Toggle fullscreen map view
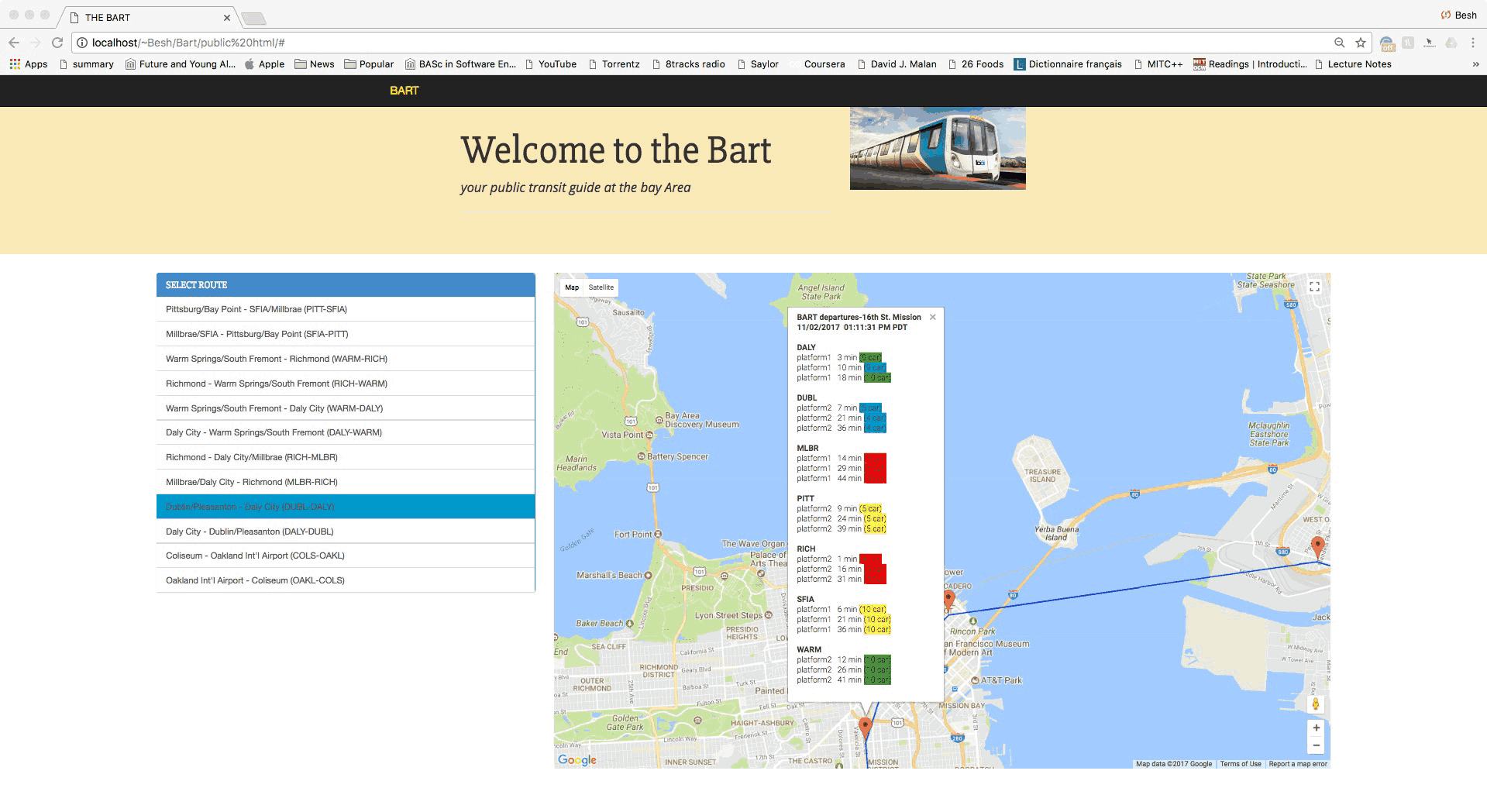The width and height of the screenshot is (1487, 812). click(x=1314, y=287)
